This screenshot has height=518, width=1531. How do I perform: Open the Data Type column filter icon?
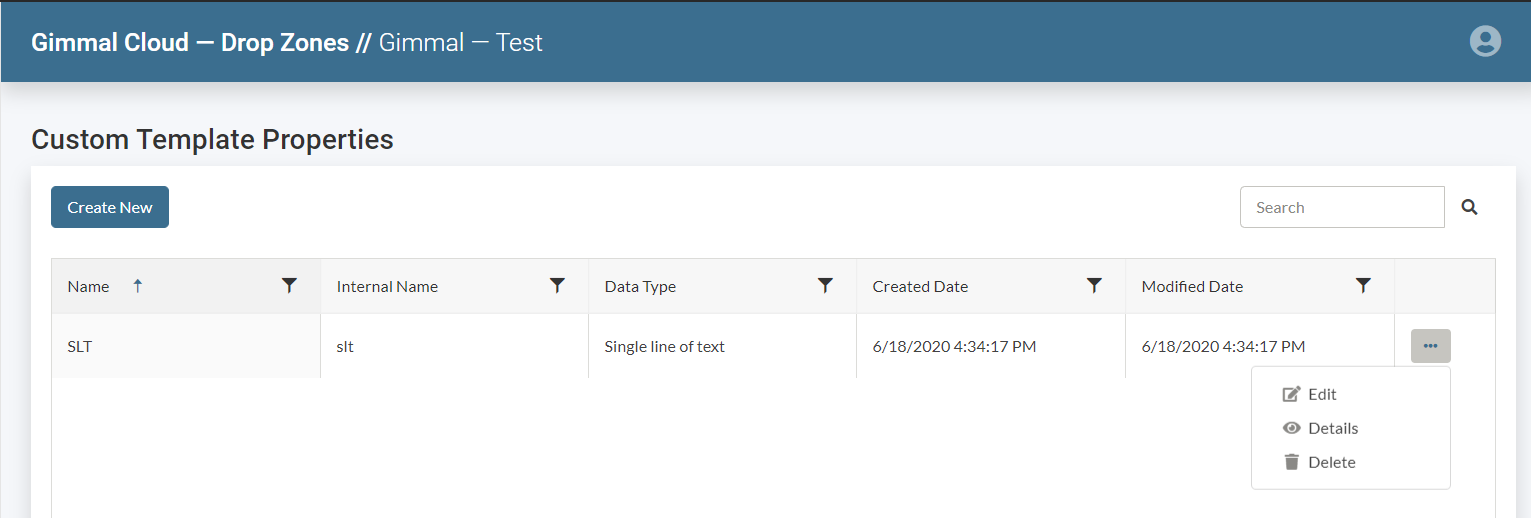[x=825, y=286]
